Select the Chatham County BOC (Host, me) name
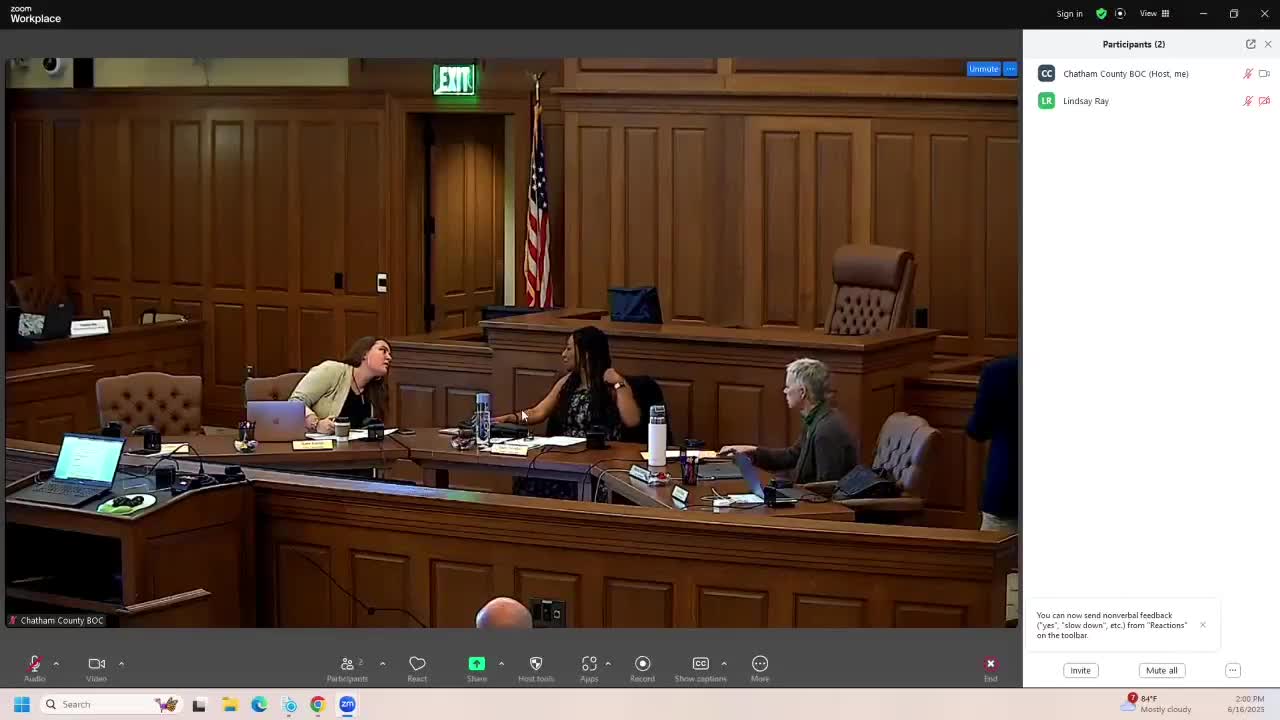The width and height of the screenshot is (1280, 720). tap(1126, 74)
